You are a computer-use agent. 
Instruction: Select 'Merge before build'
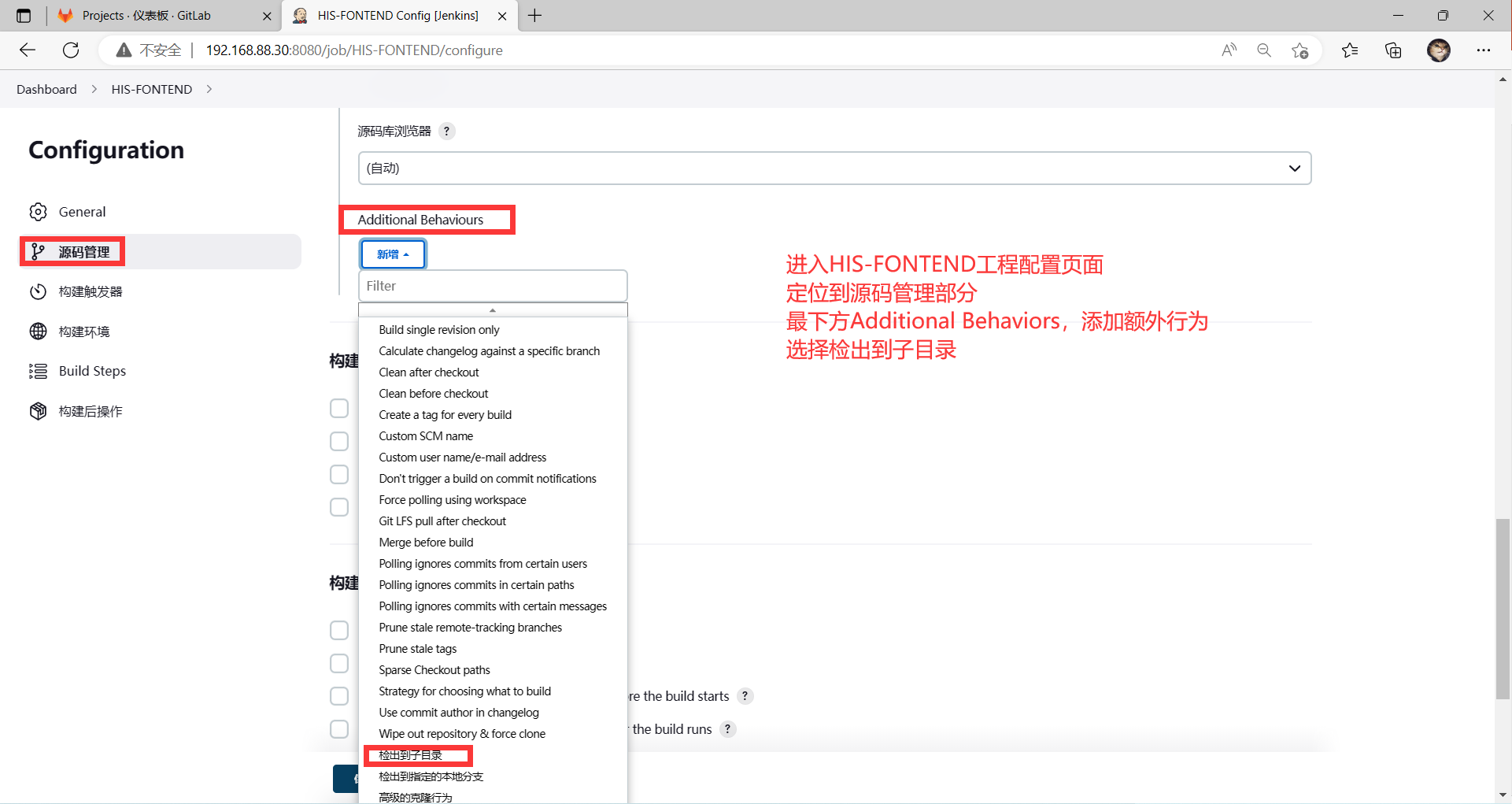[426, 543]
